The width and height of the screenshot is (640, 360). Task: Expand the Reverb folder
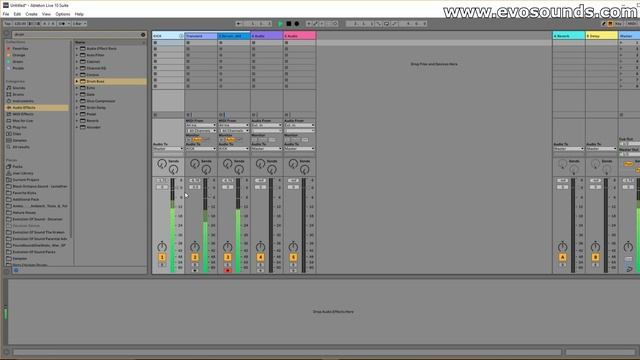(x=77, y=121)
